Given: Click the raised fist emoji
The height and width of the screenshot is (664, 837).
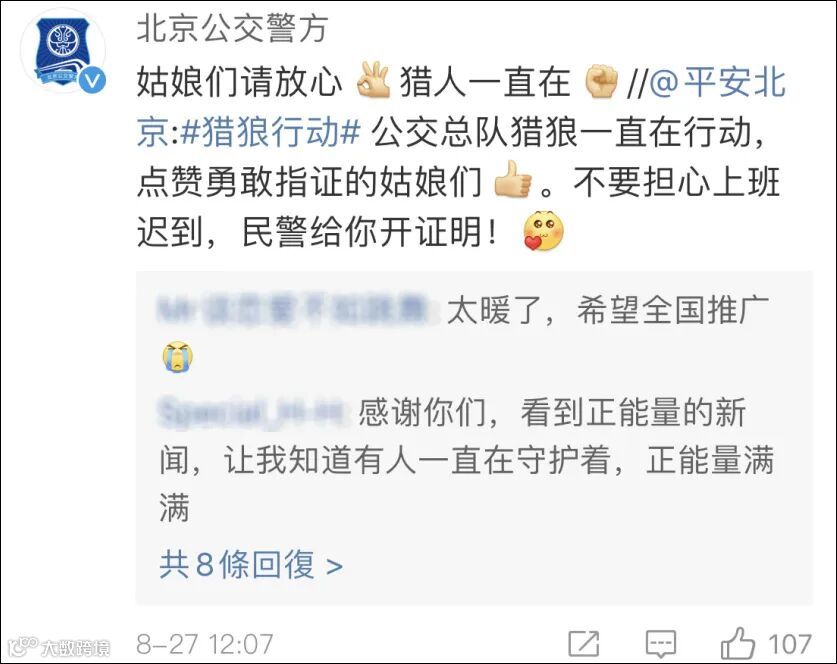Looking at the screenshot, I should 602,82.
